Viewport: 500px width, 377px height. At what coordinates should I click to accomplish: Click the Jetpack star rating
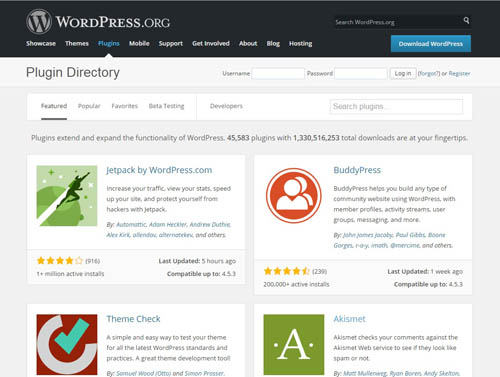point(60,261)
